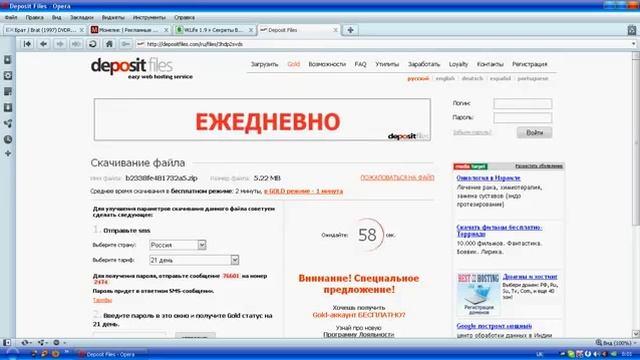This screenshot has height=360, width=640.
Task: Click the Скачать фильмы бесплатно ad link
Action: click(499, 231)
